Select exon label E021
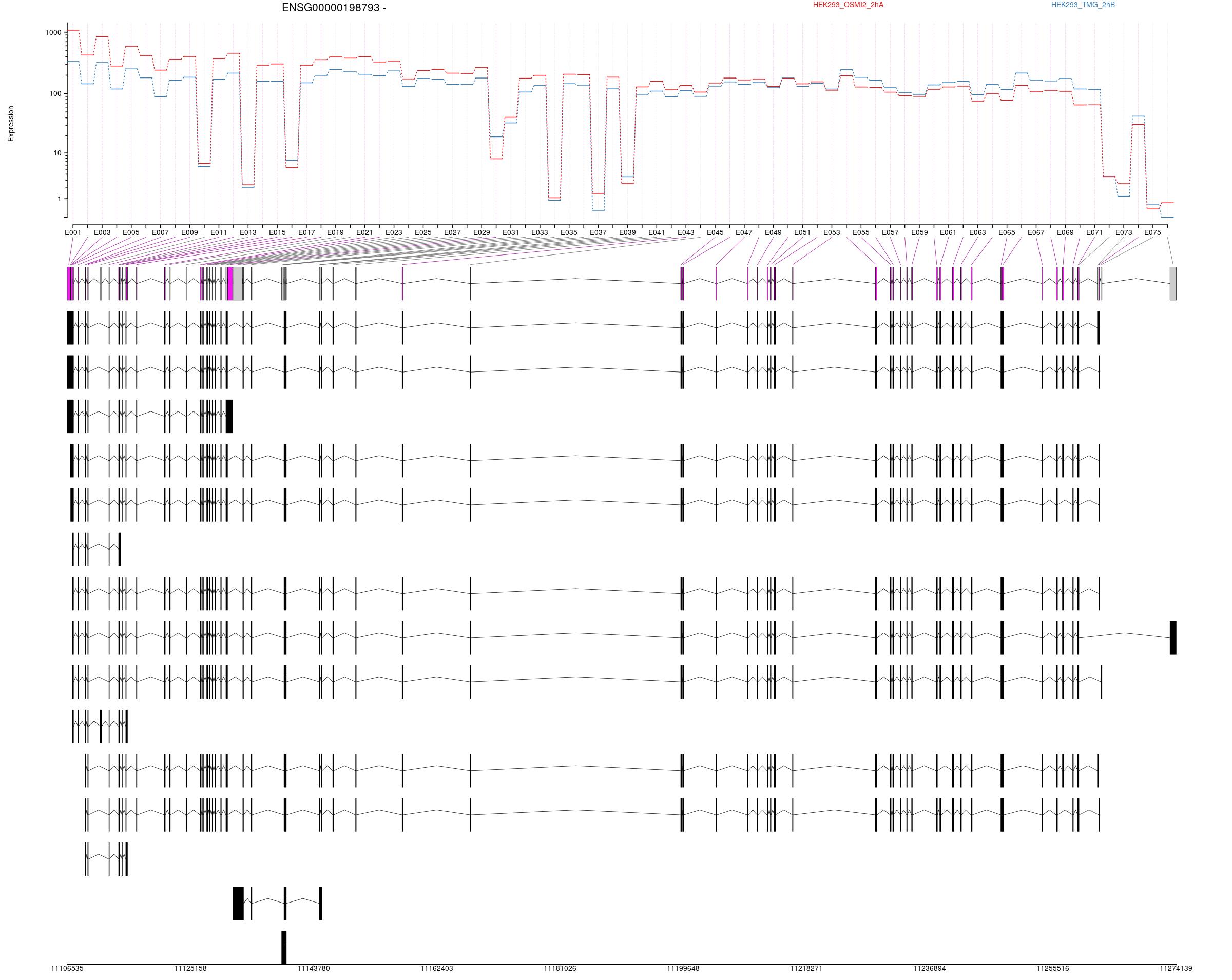This screenshot has width=1232, height=980. pos(364,232)
